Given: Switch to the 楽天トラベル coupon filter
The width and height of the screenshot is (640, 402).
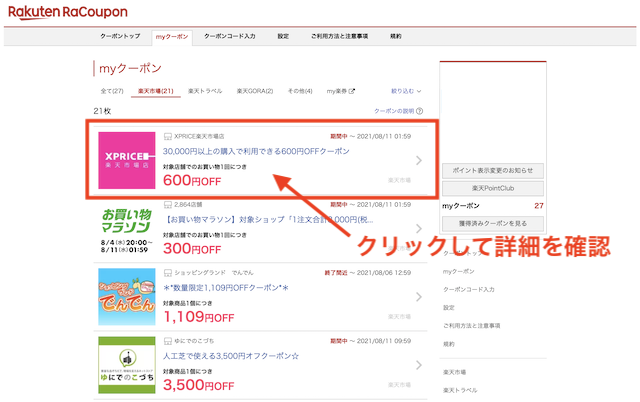Looking at the screenshot, I should tap(205, 91).
